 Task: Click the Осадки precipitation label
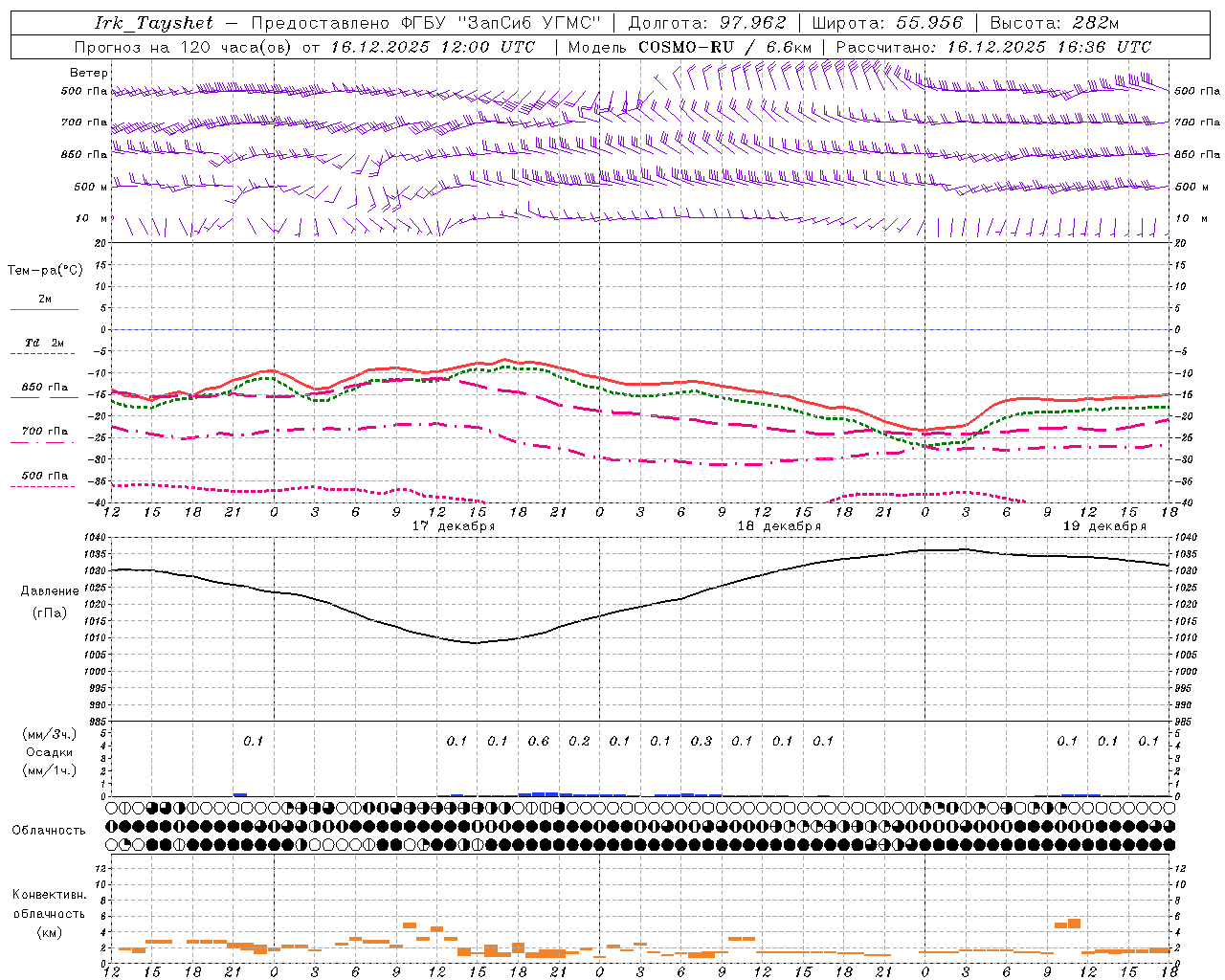50,752
